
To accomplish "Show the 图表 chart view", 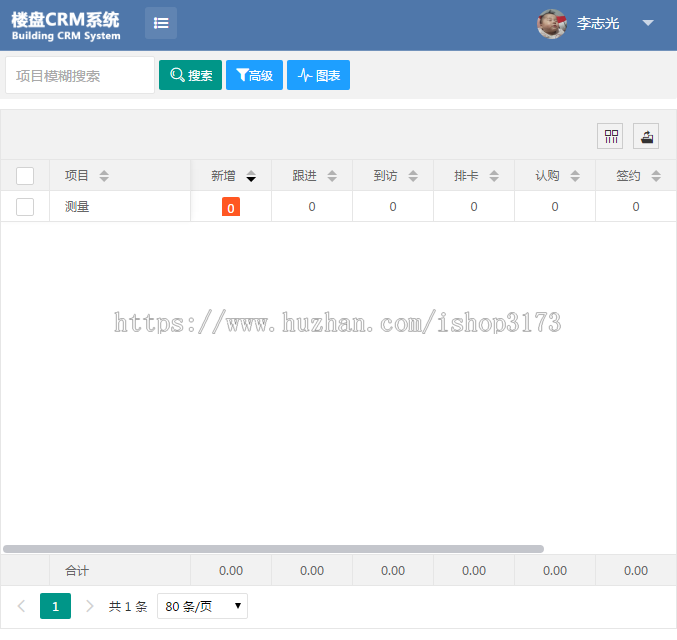I will [318, 75].
